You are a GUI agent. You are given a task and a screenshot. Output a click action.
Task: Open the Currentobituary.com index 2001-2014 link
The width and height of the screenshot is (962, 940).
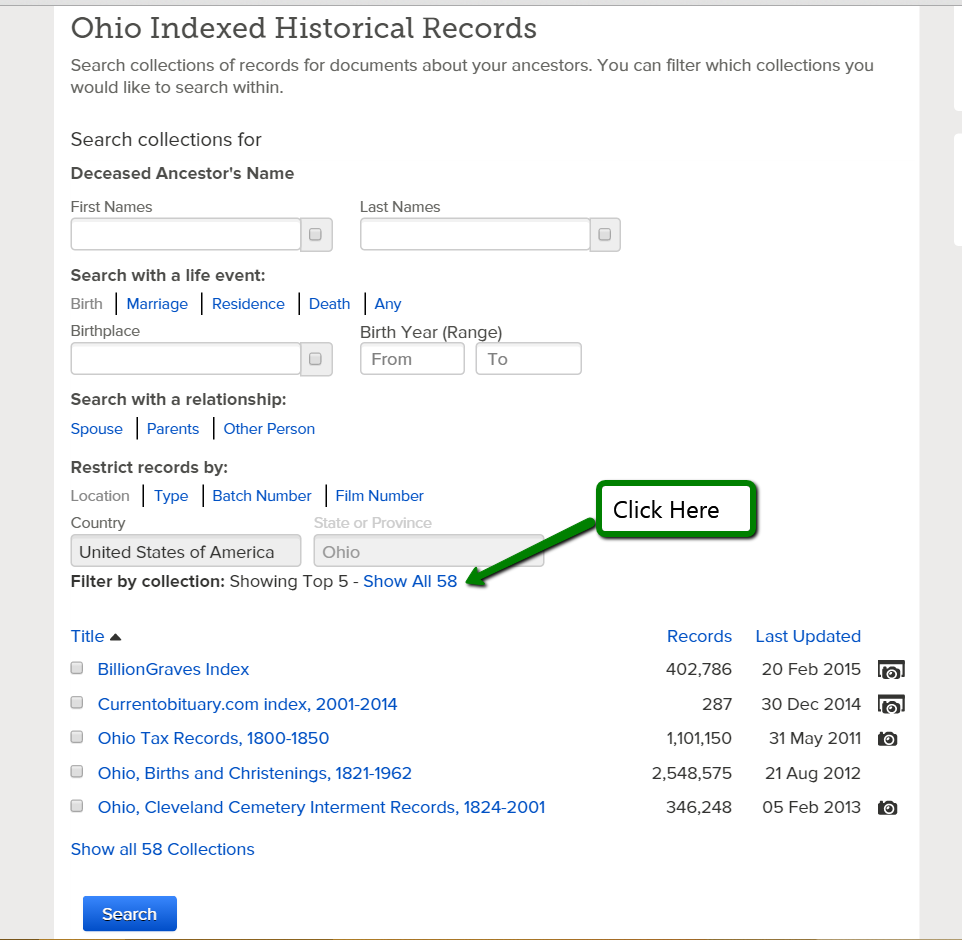pyautogui.click(x=246, y=704)
